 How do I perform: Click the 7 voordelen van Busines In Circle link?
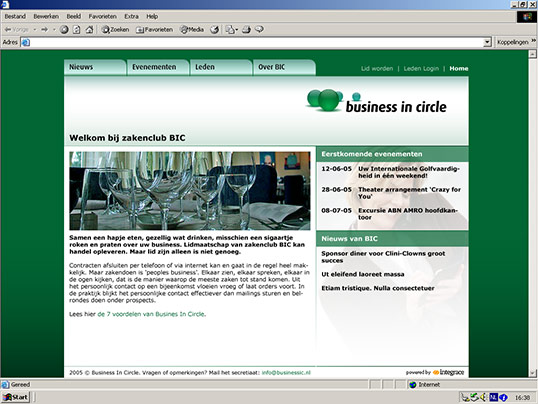click(151, 314)
